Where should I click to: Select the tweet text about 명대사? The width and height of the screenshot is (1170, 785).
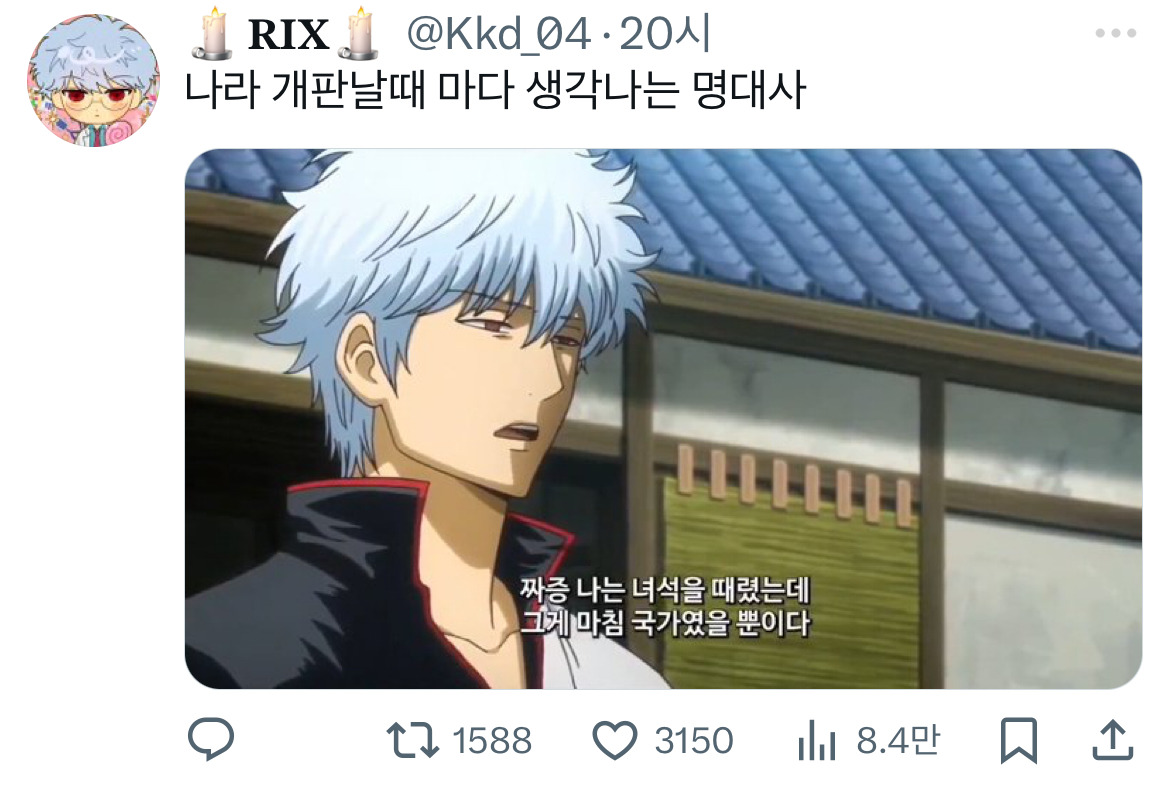(x=495, y=91)
